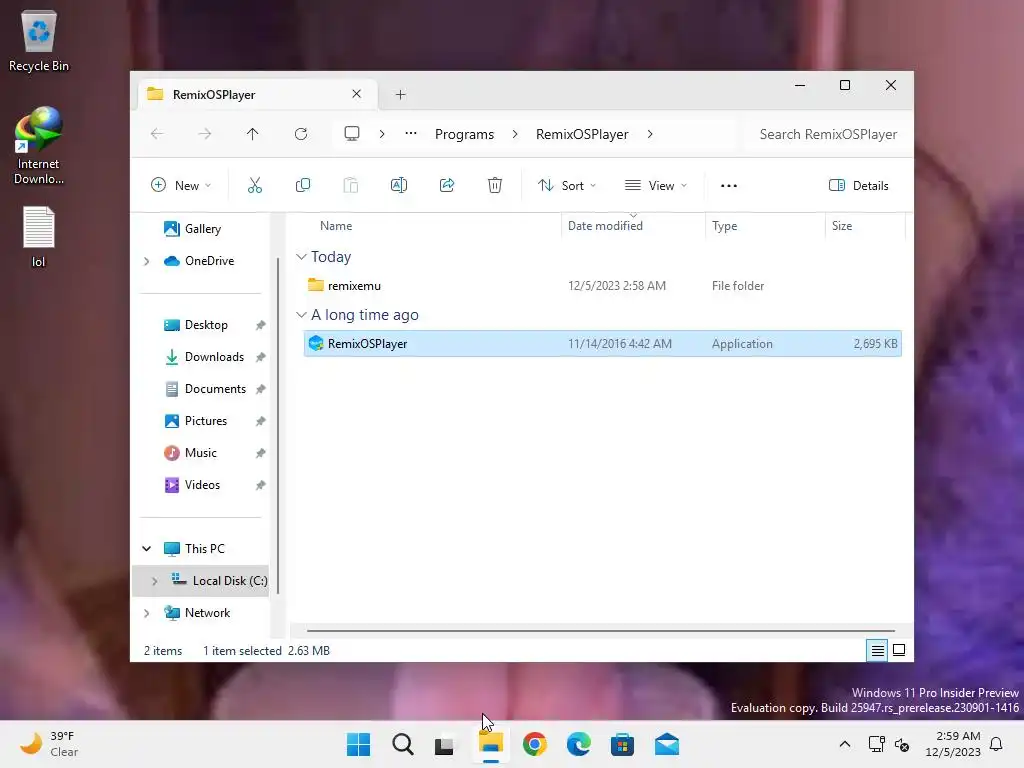1024x768 pixels.
Task: Collapse the Today group
Action: tap(301, 257)
